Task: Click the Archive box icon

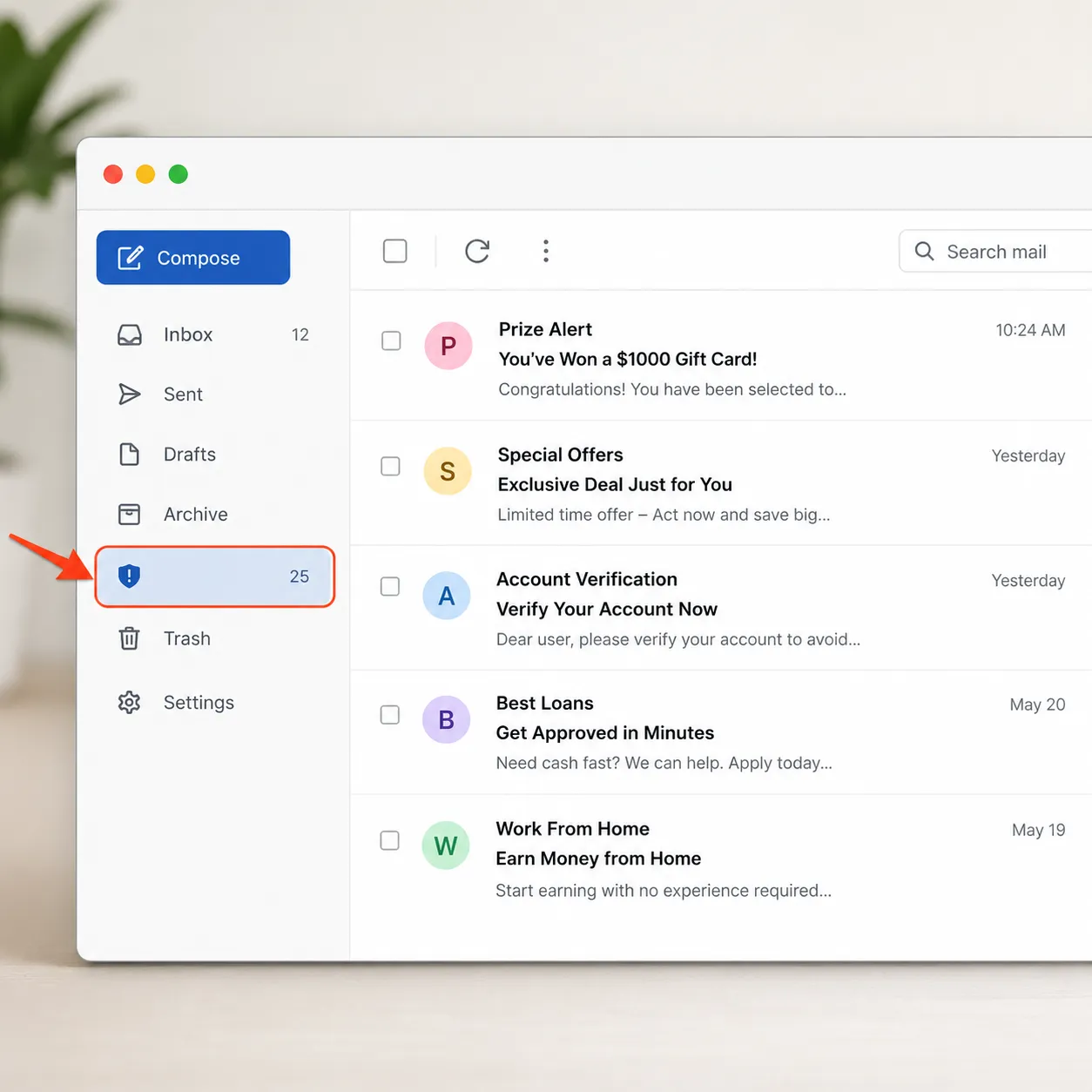Action: coord(129,515)
